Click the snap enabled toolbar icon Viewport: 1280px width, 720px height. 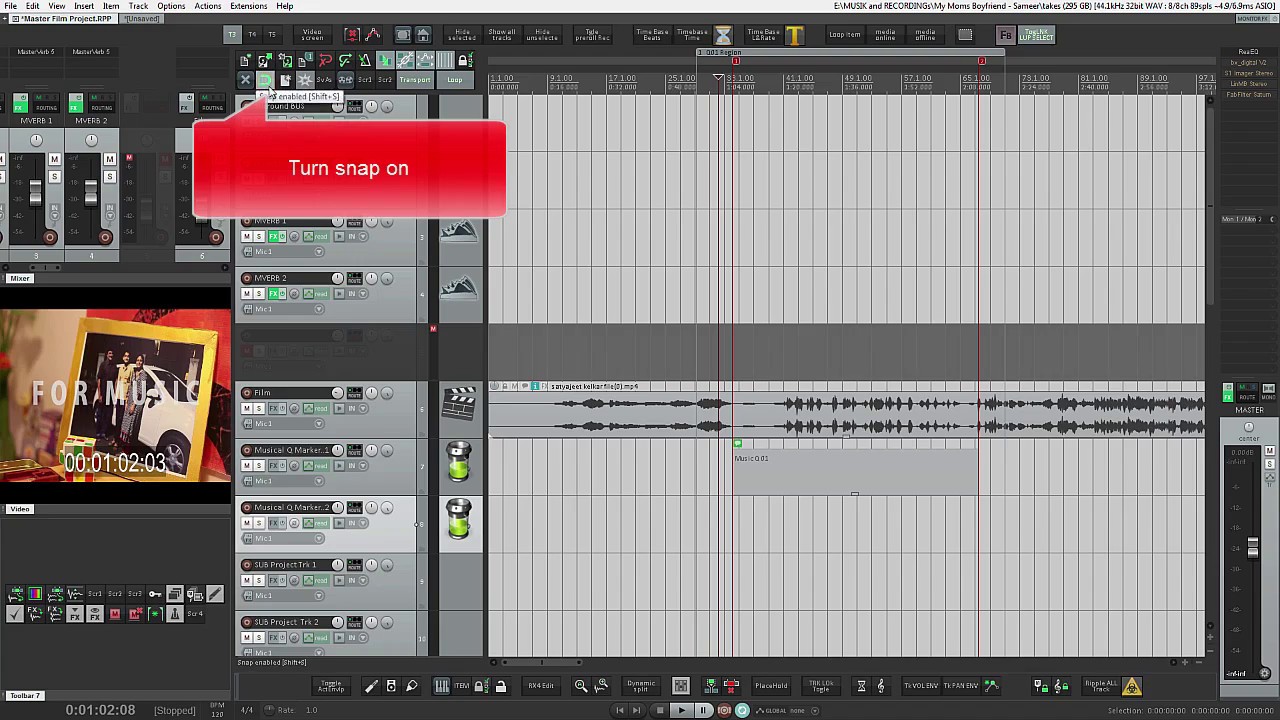coord(265,80)
